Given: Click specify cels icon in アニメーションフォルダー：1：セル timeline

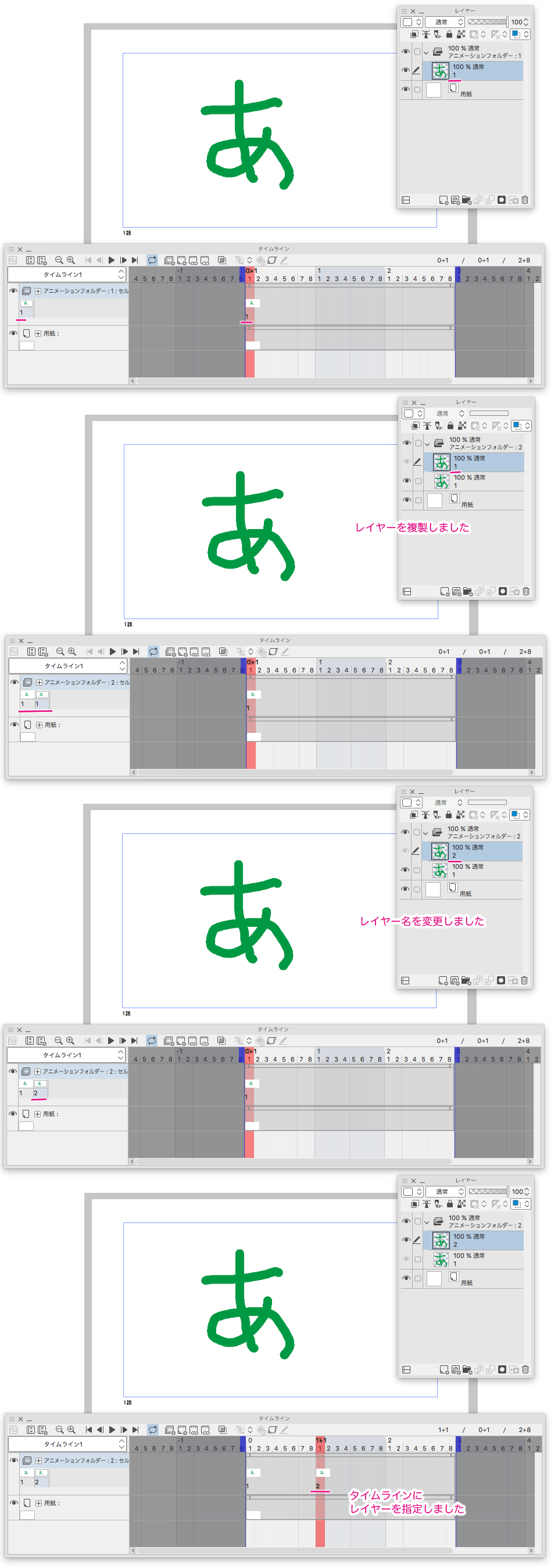Looking at the screenshot, I should tap(193, 260).
